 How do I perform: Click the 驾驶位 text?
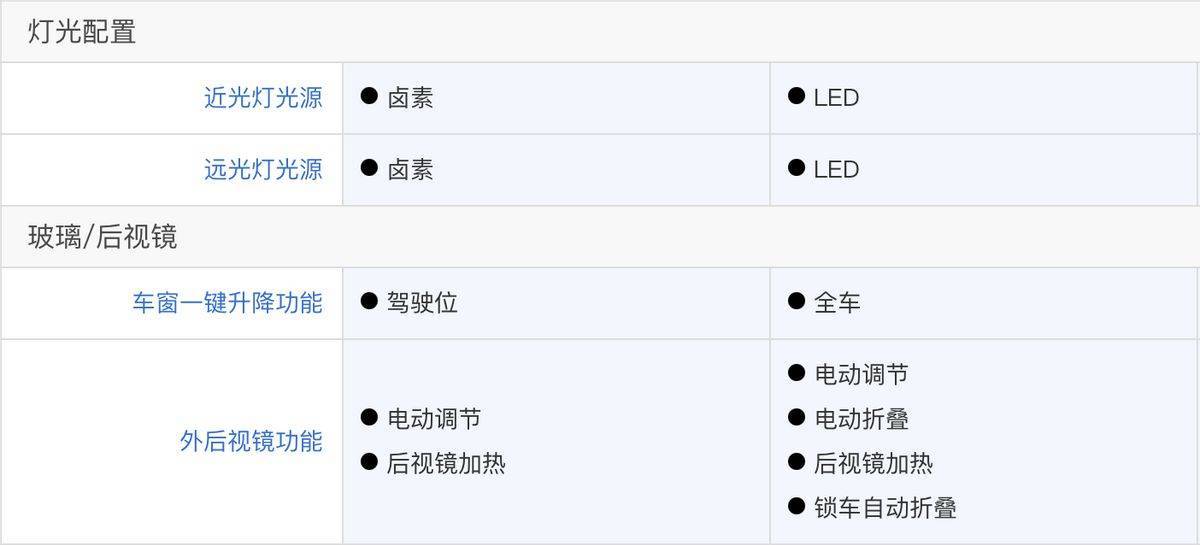point(422,303)
